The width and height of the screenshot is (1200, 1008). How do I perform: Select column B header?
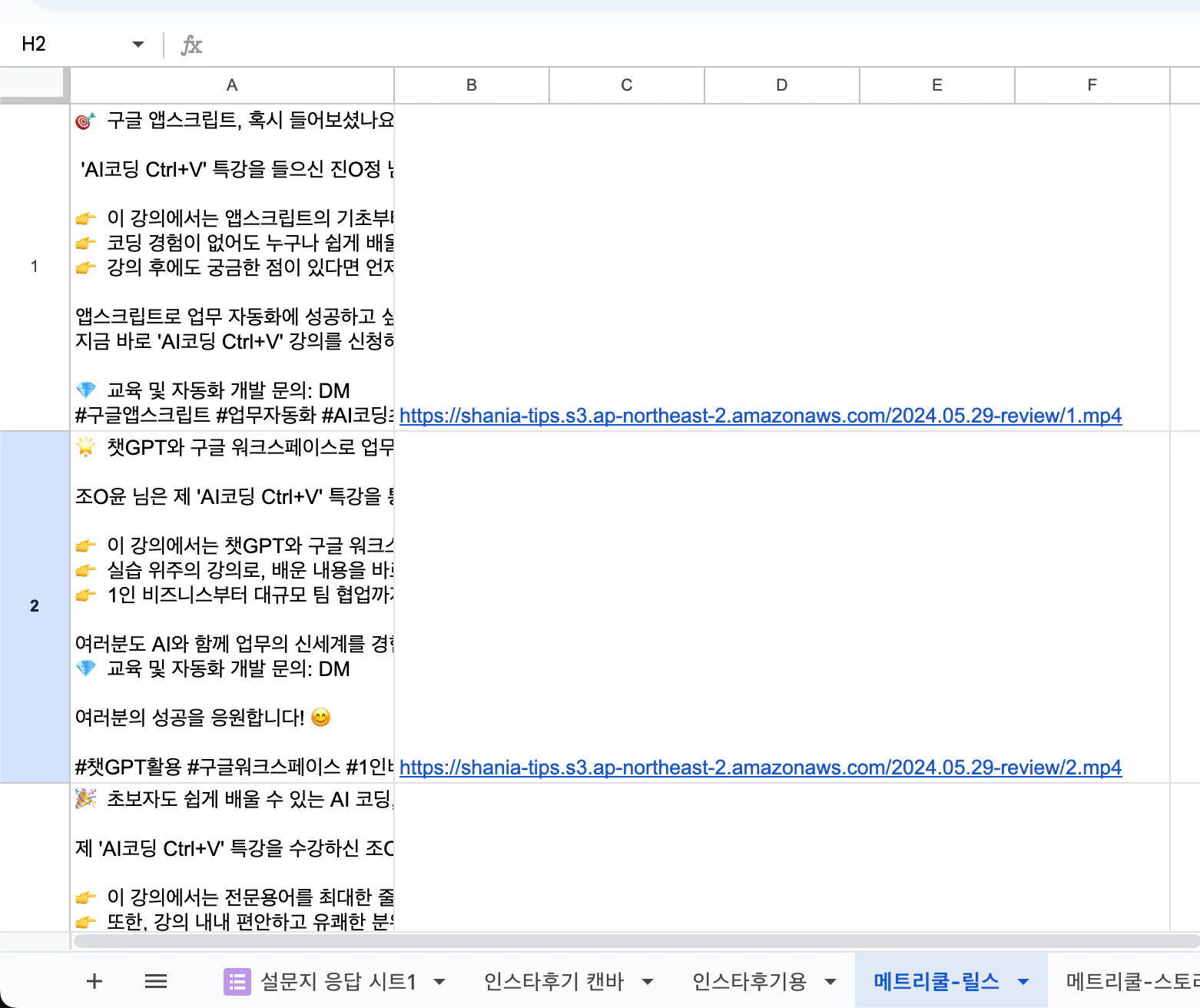click(x=472, y=85)
